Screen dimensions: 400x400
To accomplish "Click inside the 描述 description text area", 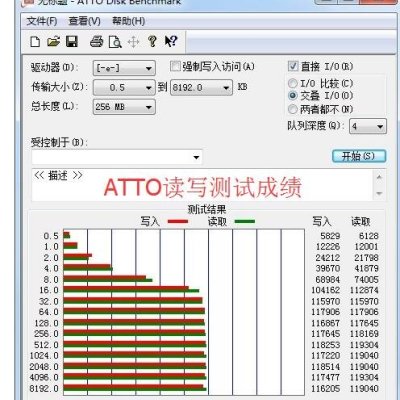I will [x=203, y=185].
